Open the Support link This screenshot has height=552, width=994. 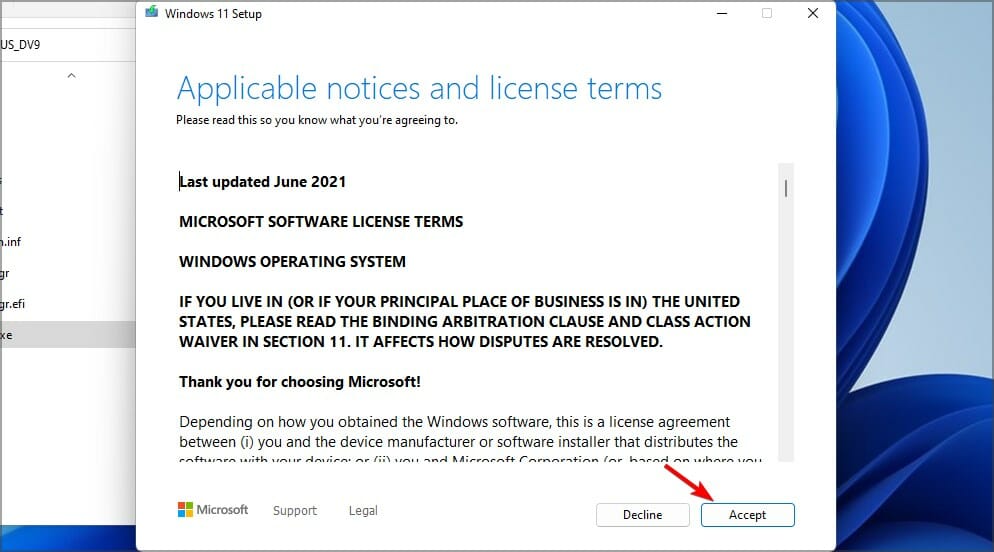[x=295, y=510]
